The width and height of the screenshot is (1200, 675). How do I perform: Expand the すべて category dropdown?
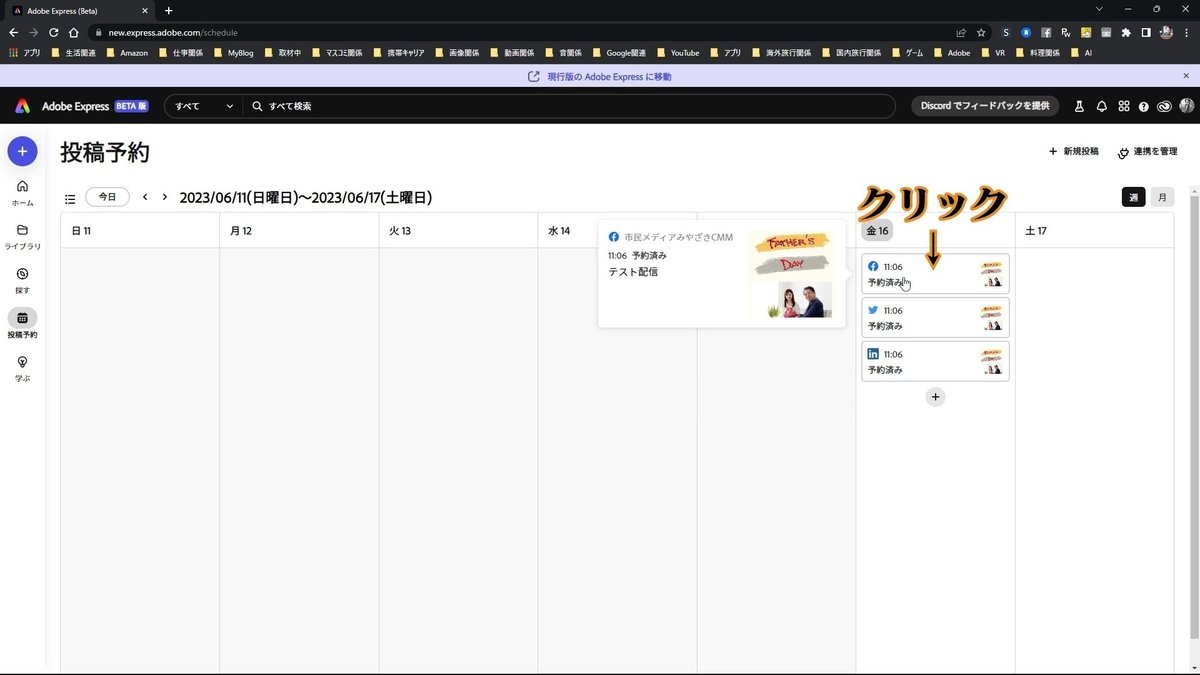click(203, 106)
